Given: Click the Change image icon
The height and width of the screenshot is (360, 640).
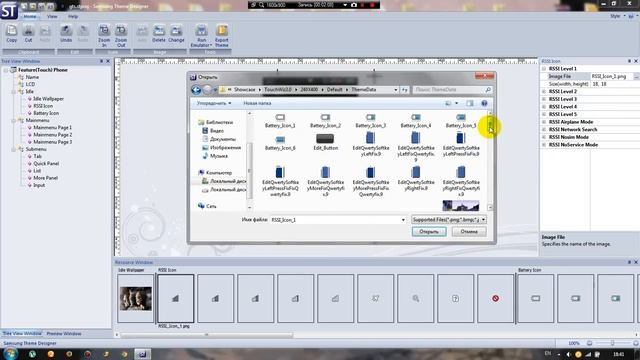Looking at the screenshot, I should pyautogui.click(x=176, y=33).
